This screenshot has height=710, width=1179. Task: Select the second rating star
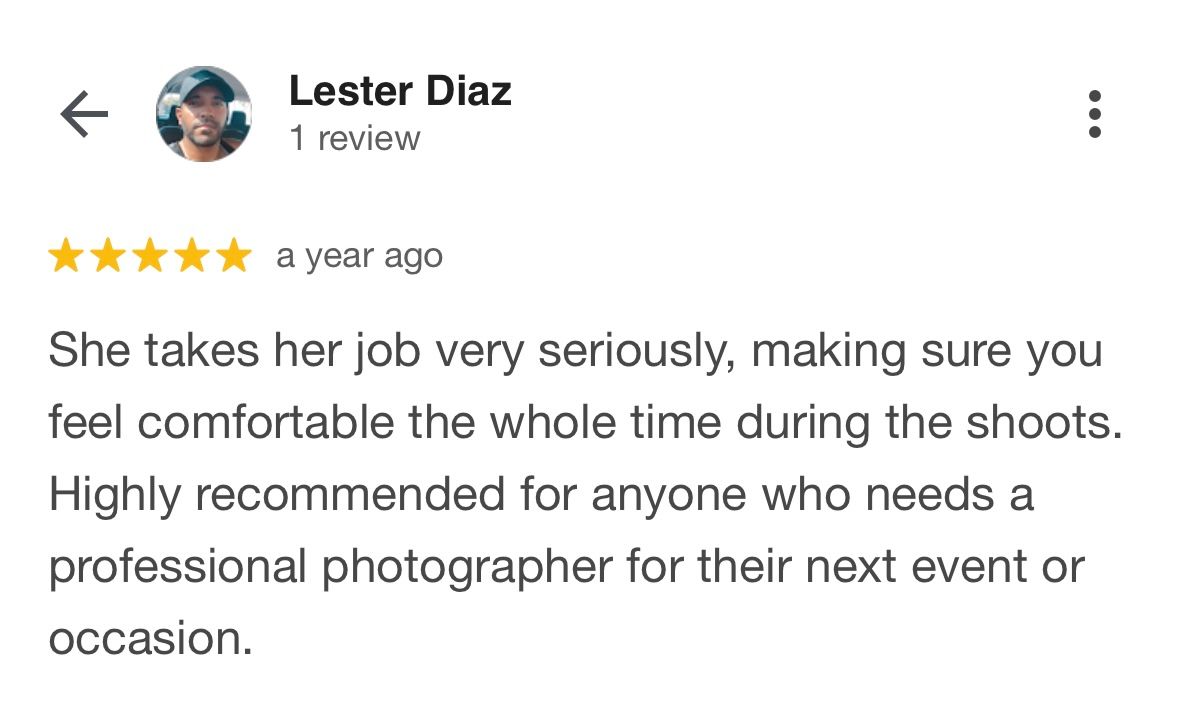[x=108, y=256]
